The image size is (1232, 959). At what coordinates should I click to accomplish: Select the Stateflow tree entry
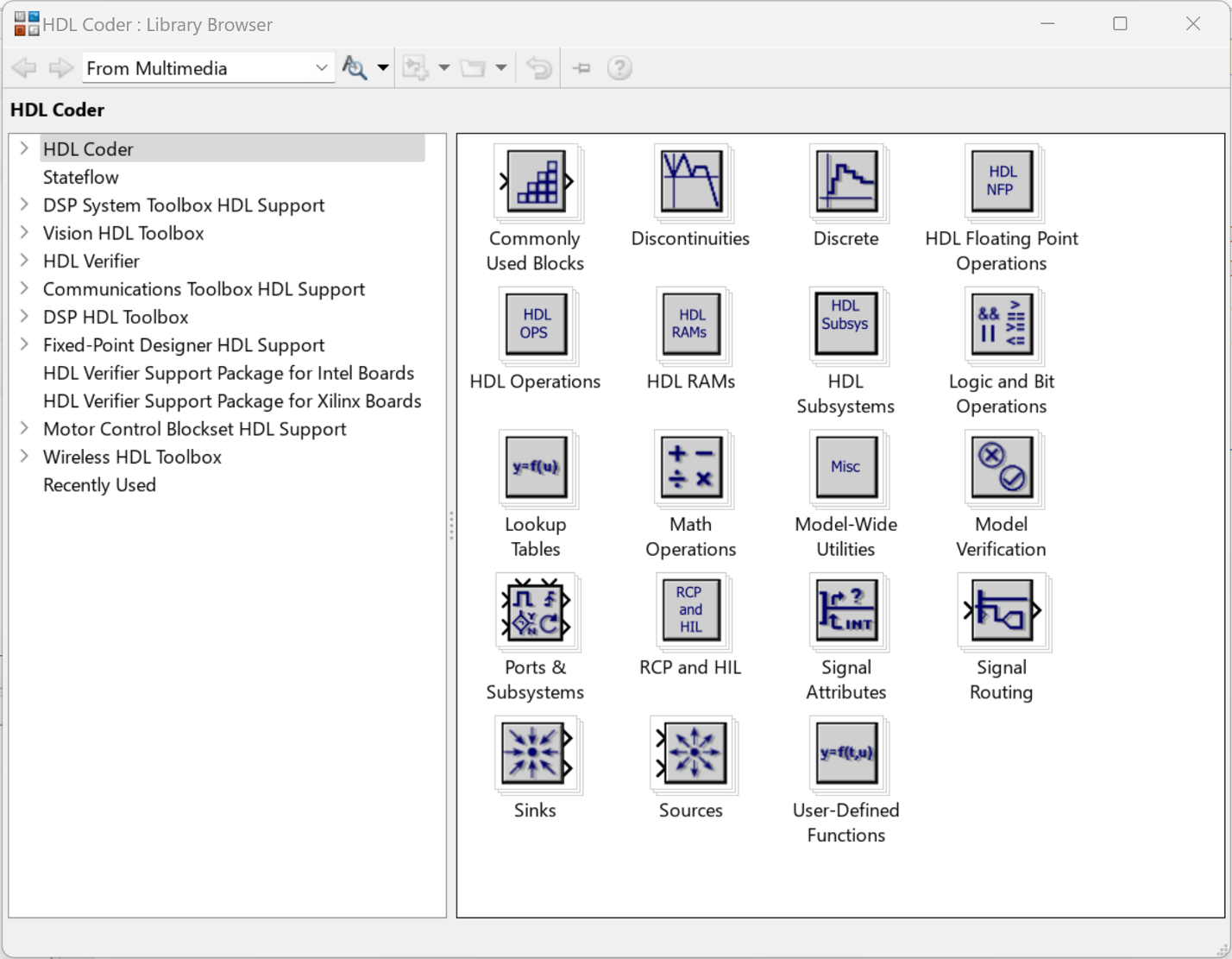(80, 177)
